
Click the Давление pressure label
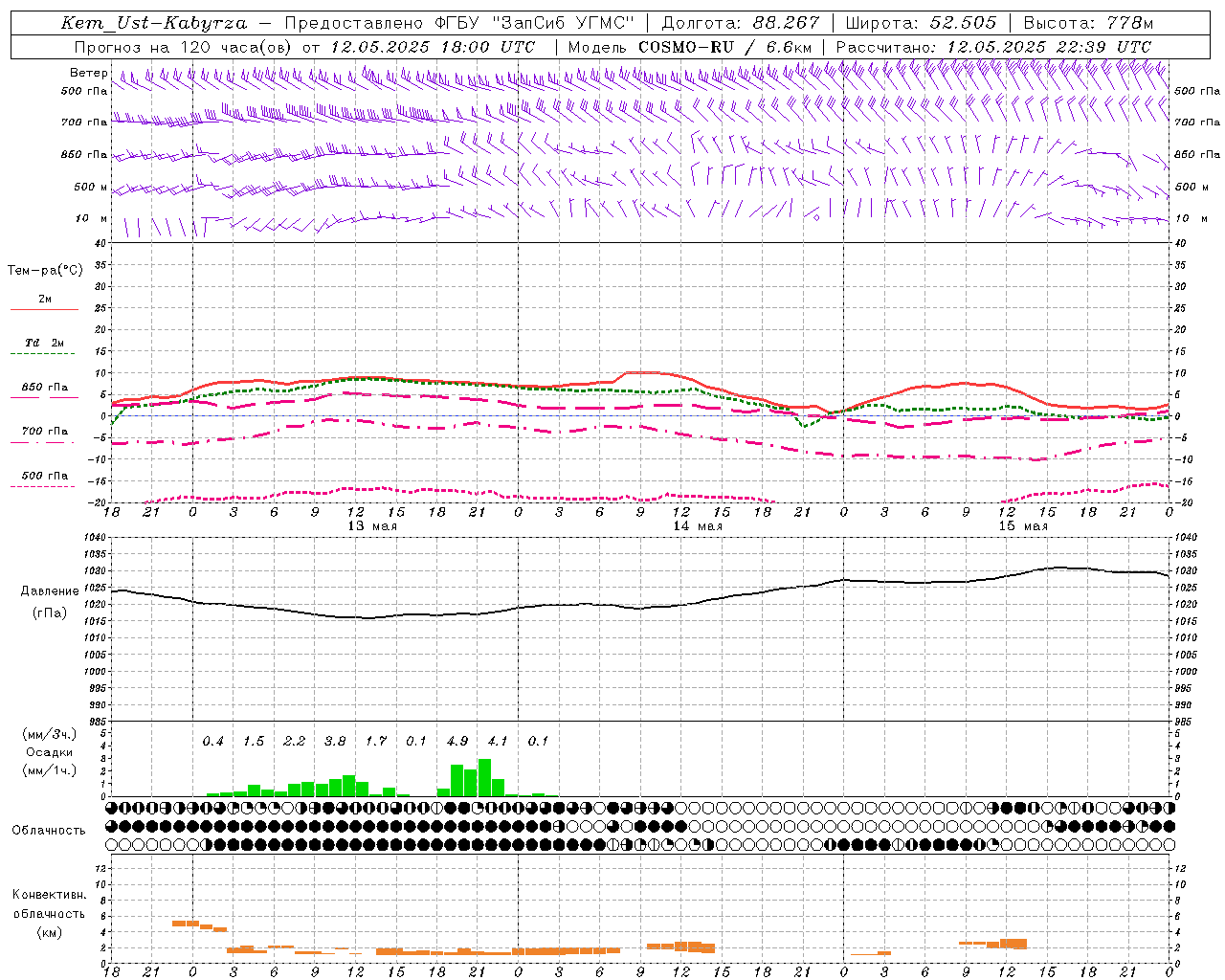48,591
